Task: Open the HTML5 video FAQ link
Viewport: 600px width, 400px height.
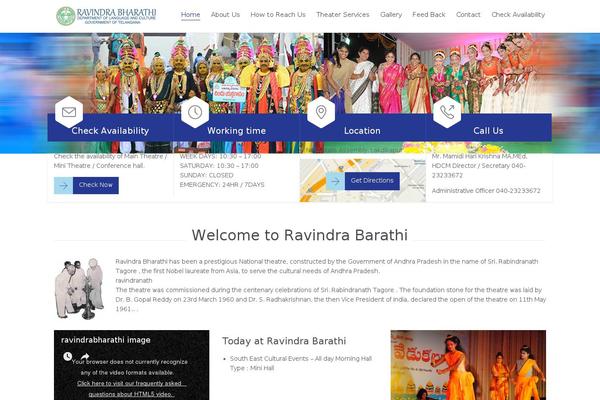Action: 131,389
